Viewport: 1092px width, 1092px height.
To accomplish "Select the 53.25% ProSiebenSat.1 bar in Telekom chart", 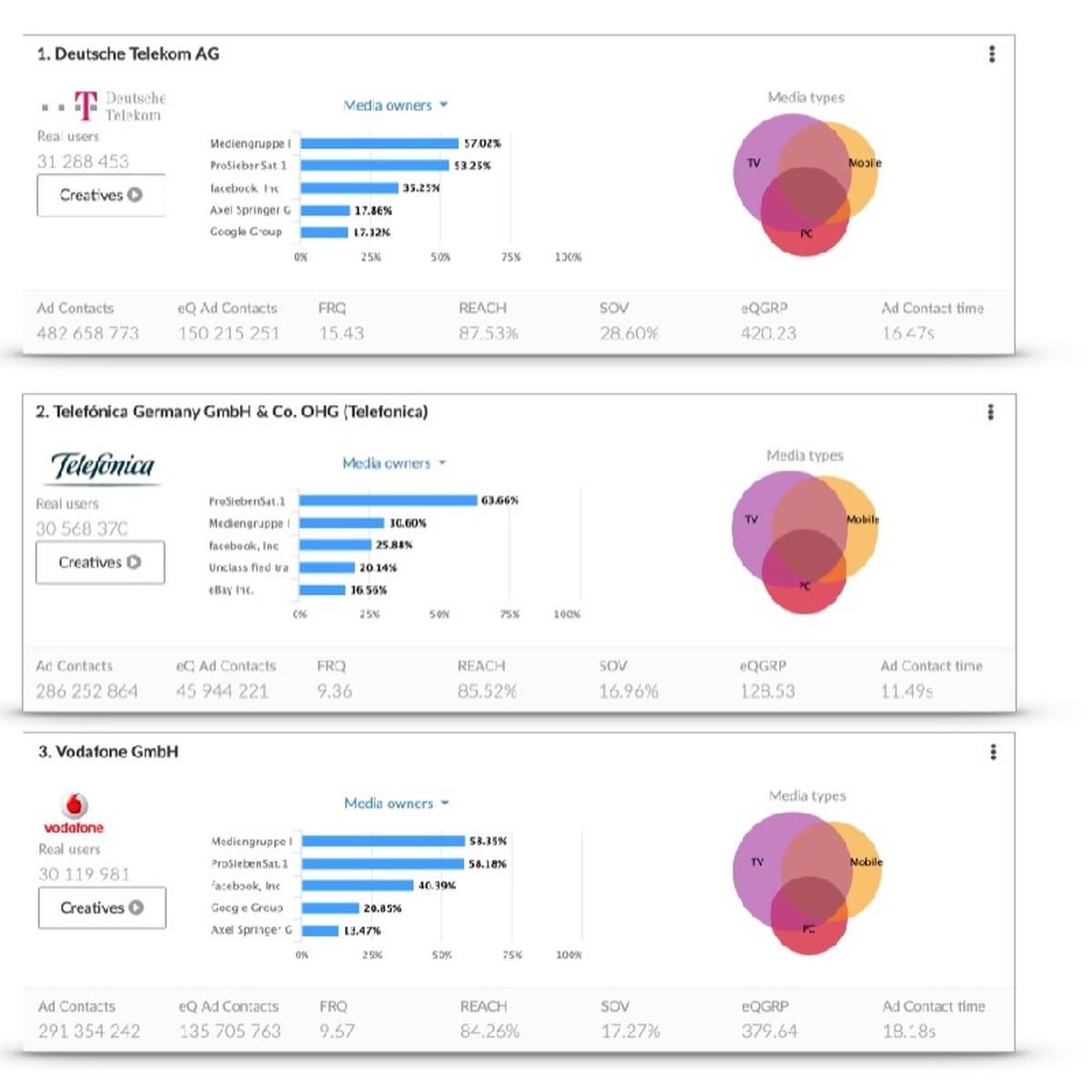I will tap(375, 166).
